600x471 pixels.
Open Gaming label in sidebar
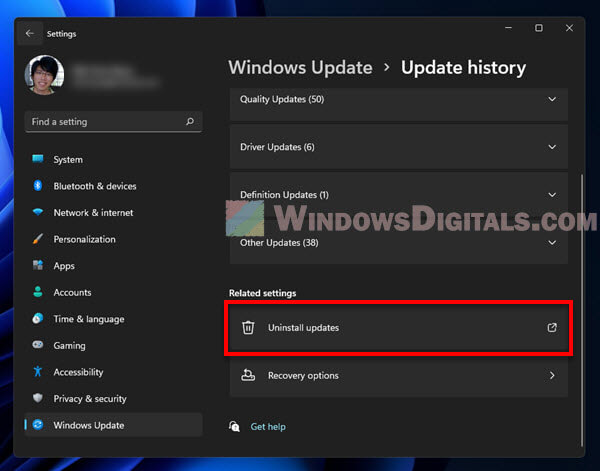tap(69, 346)
